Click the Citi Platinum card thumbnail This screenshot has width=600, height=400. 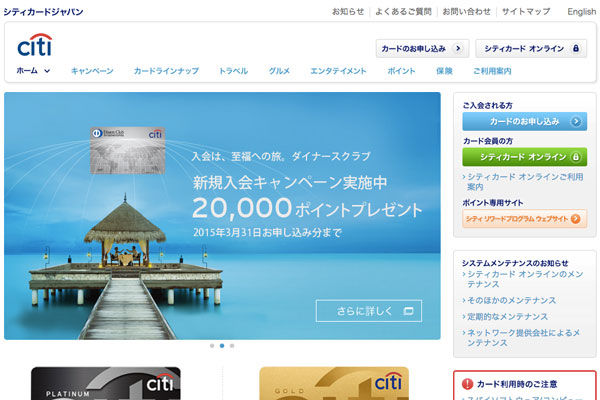click(106, 384)
